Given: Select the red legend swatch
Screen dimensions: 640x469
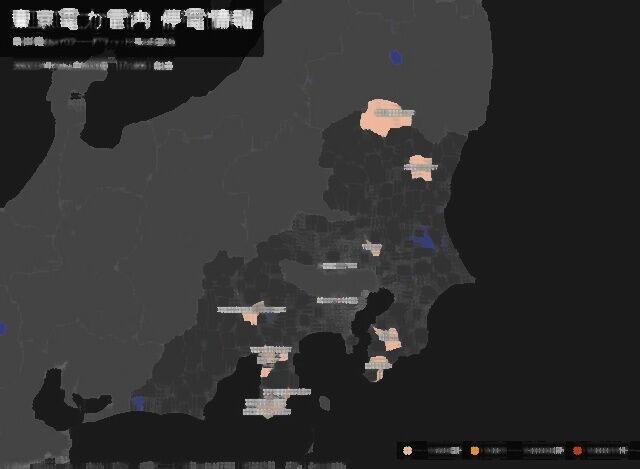Looking at the screenshot, I should tap(577, 451).
